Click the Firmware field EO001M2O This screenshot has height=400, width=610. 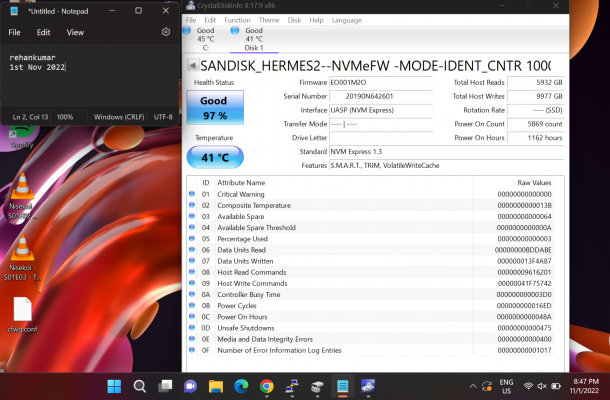click(x=381, y=82)
